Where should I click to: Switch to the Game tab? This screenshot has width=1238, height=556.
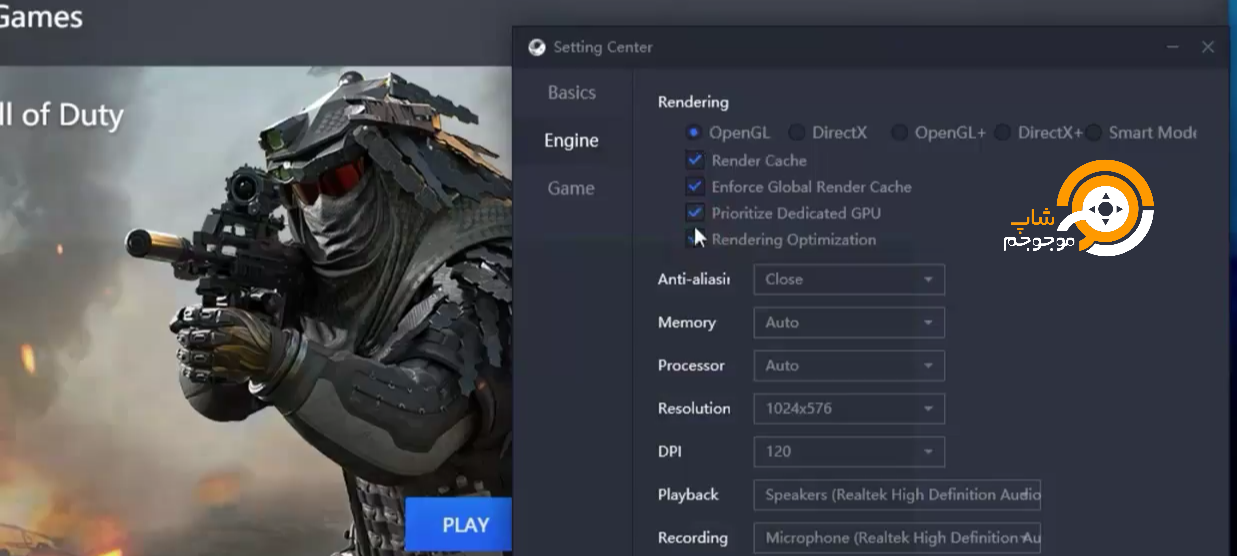tap(572, 188)
